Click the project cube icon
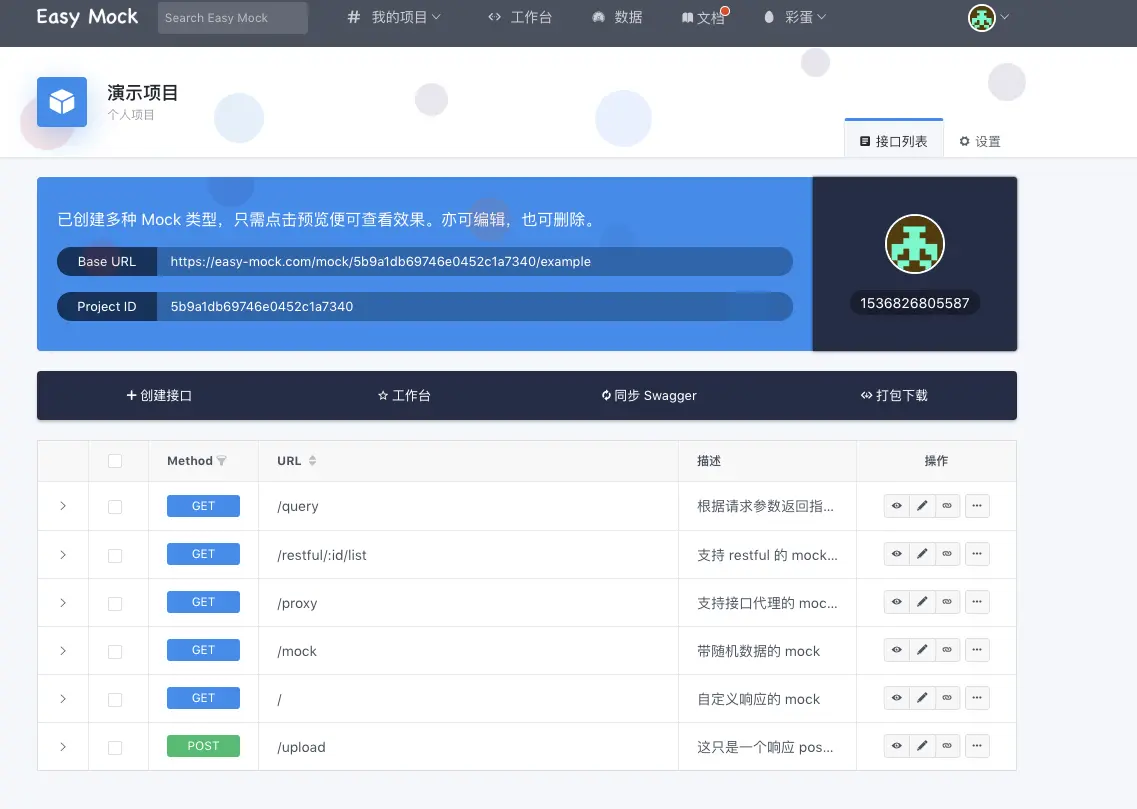Image resolution: width=1137 pixels, height=809 pixels. (62, 101)
